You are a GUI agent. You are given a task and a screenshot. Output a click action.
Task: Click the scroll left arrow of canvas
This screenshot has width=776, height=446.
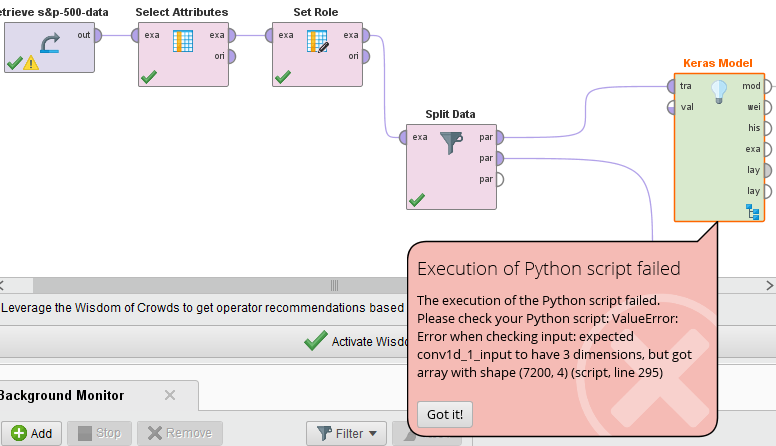click(2, 286)
